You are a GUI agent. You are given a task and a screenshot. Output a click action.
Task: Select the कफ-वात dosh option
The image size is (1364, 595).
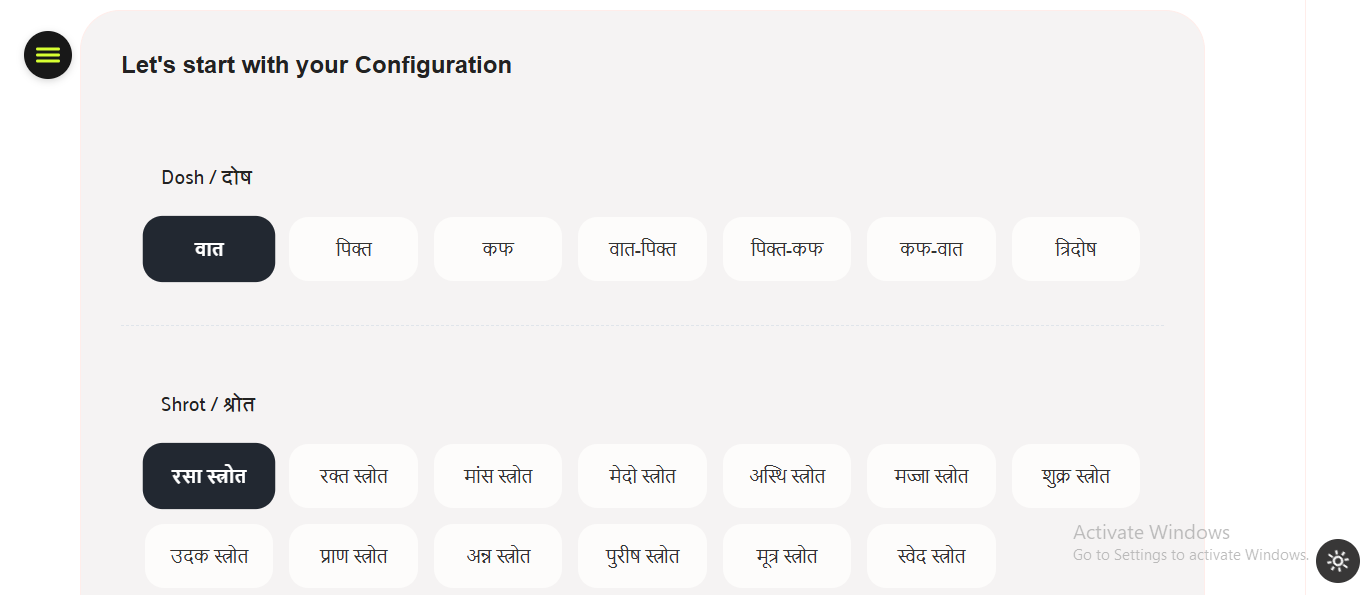coord(931,249)
